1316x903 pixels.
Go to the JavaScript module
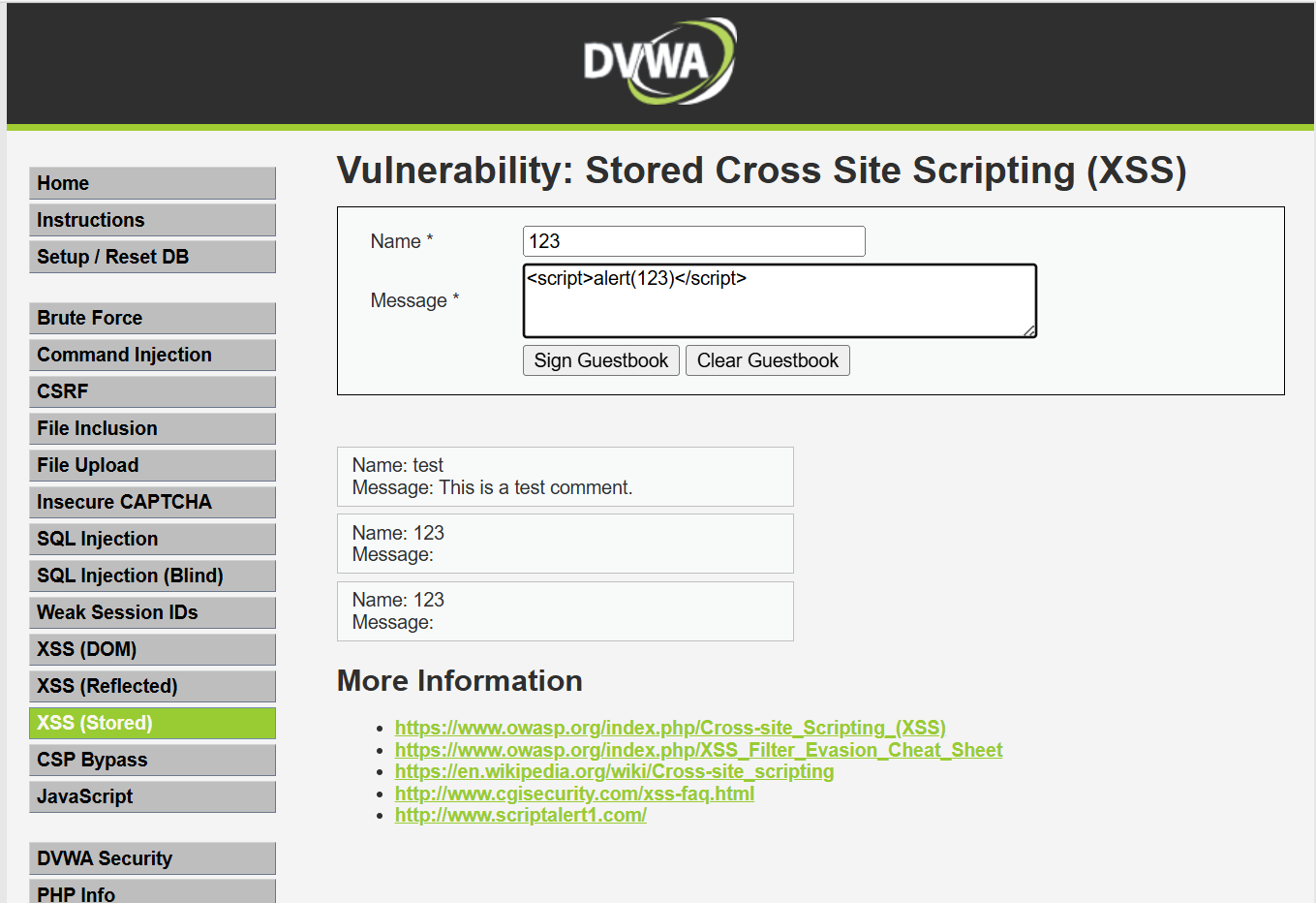point(152,796)
